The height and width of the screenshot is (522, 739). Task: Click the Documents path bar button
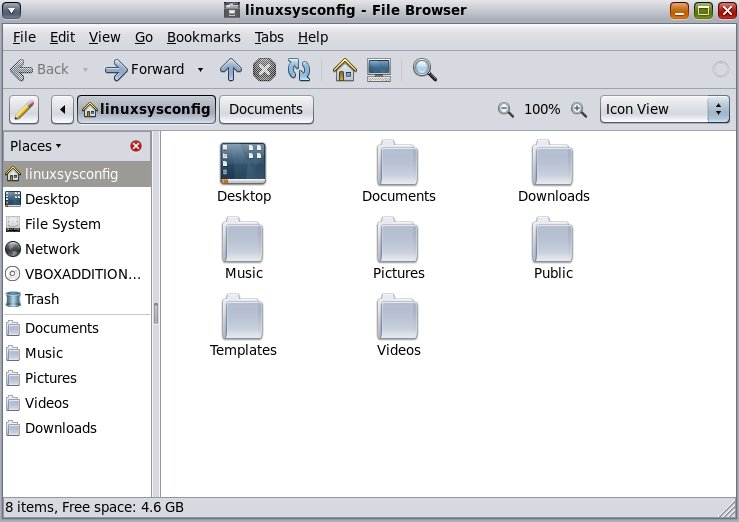coord(266,109)
